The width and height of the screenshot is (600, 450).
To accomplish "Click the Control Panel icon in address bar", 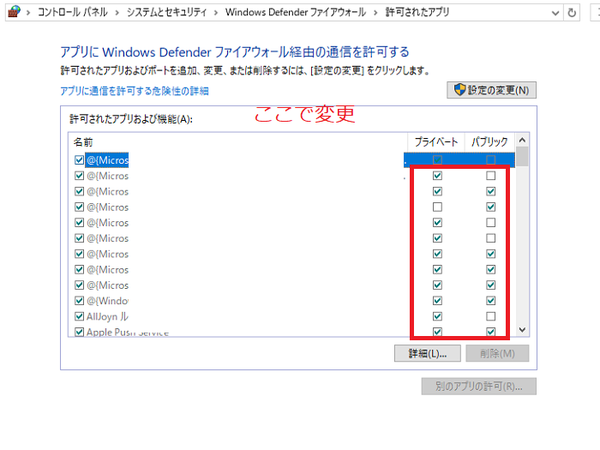I will [x=14, y=12].
